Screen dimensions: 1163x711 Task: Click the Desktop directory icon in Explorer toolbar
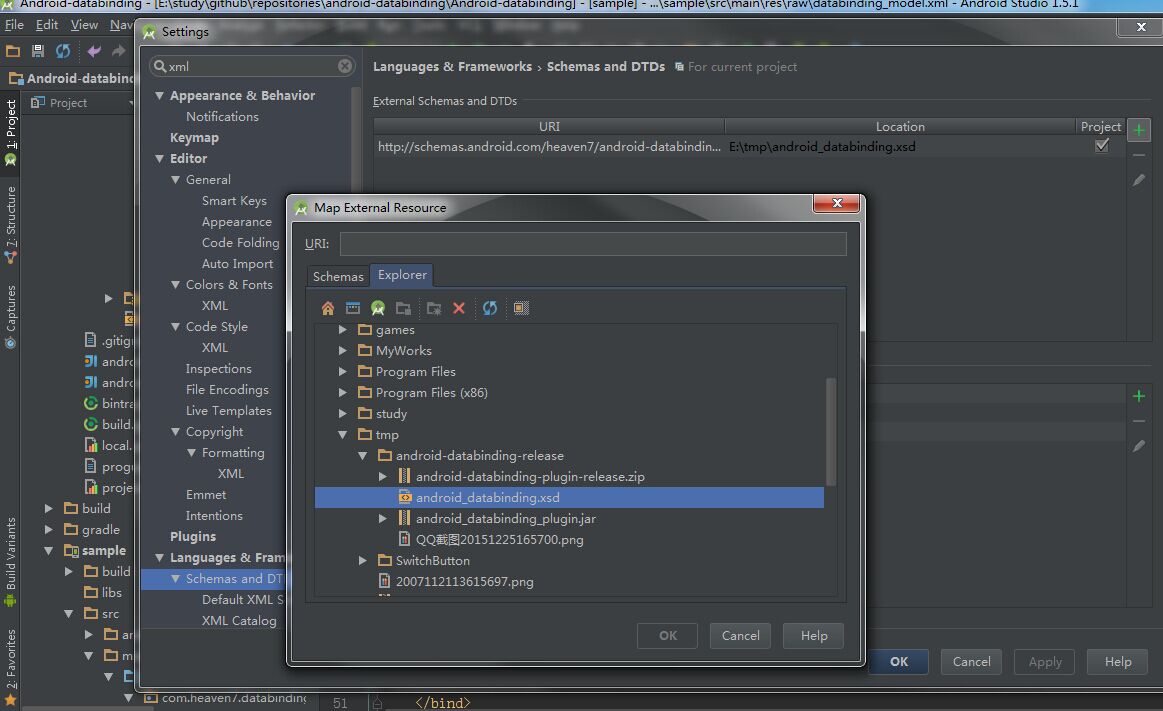(353, 308)
